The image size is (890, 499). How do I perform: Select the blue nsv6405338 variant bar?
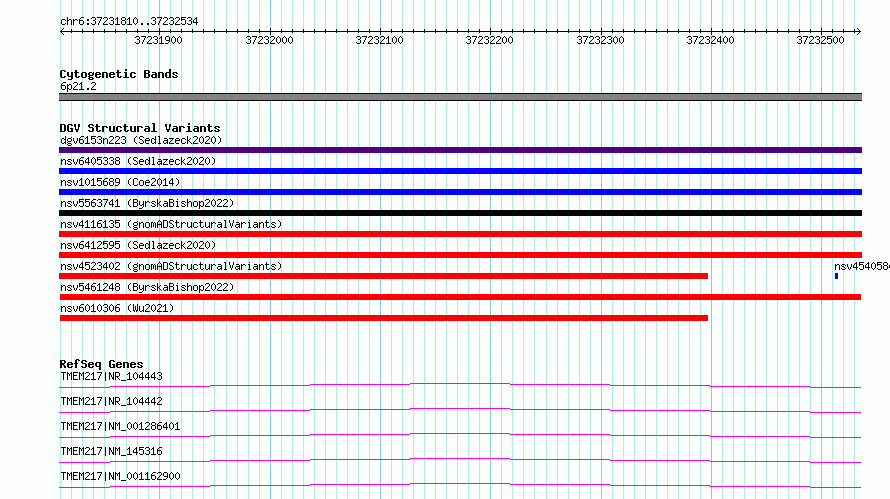coord(460,171)
